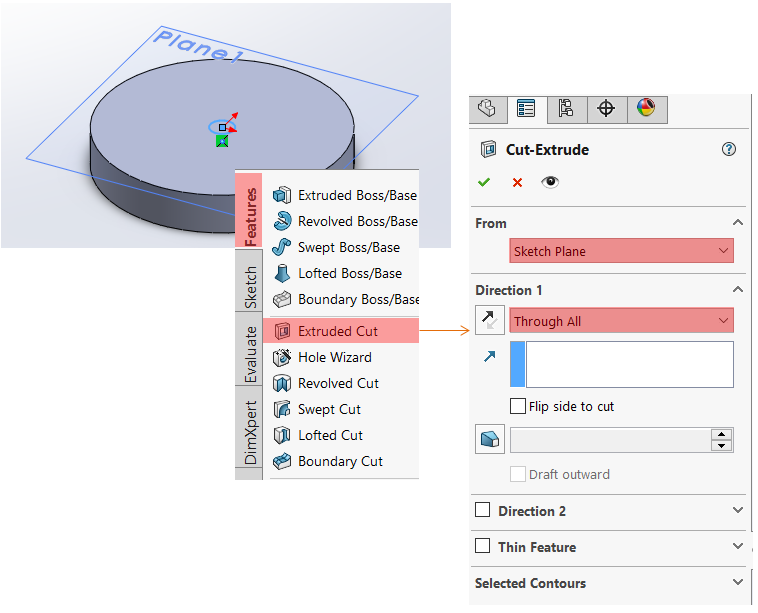Expand the Selected Contours section
758x613 pixels.
tap(738, 583)
